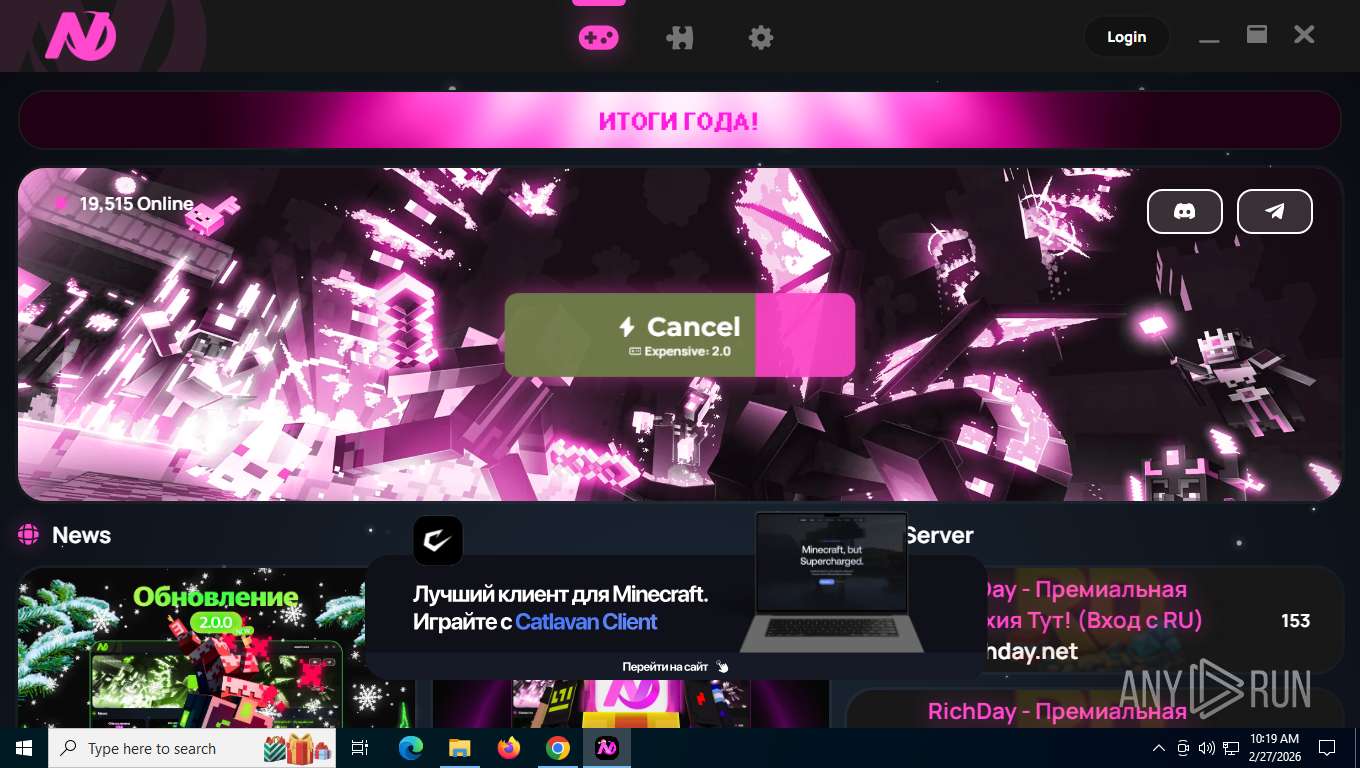
Task: Click the pink progress section of launch button
Action: click(805, 335)
